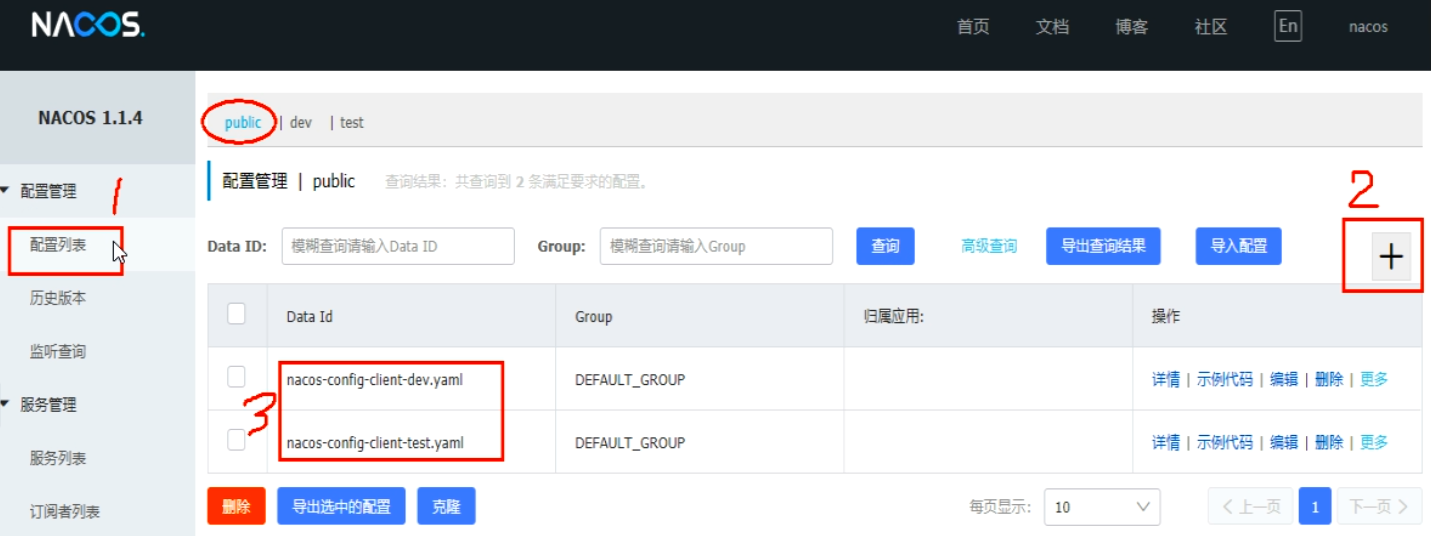This screenshot has height=536, width=1436.
Task: Open 详情 for nacos-config-client-test.yaml
Action: pos(1166,442)
